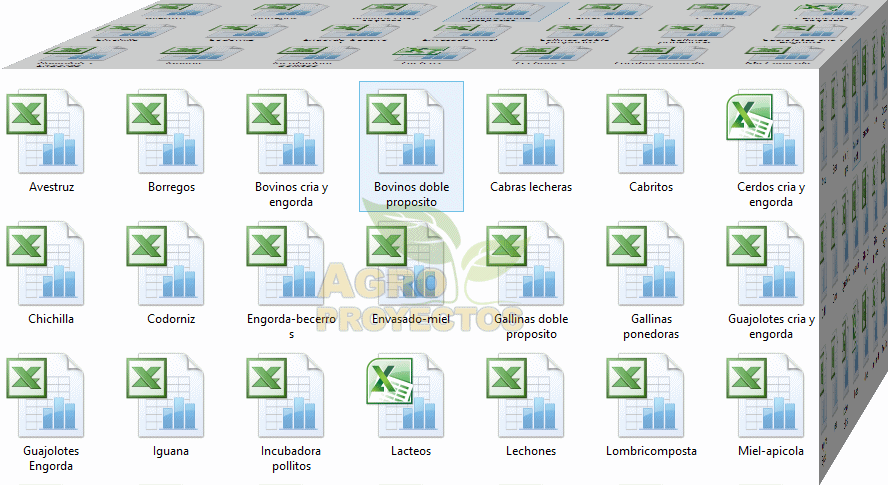Click the Engorda-becerros file icon
The width and height of the screenshot is (888, 485).
[x=285, y=264]
